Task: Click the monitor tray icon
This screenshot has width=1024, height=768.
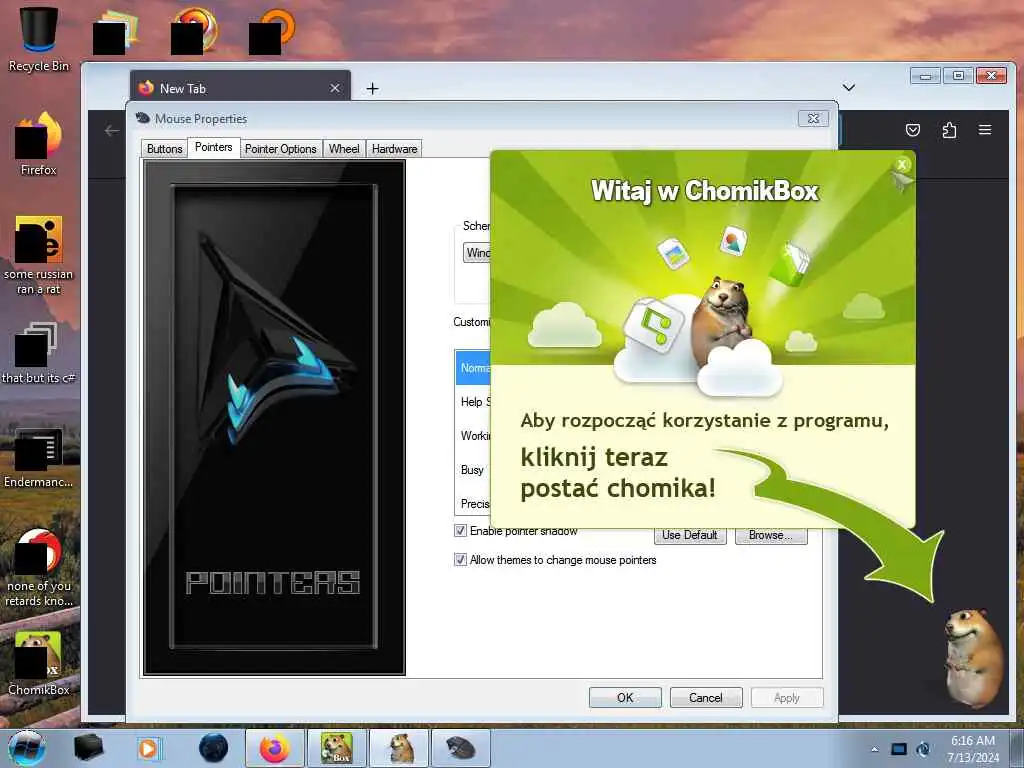Action: click(x=899, y=749)
